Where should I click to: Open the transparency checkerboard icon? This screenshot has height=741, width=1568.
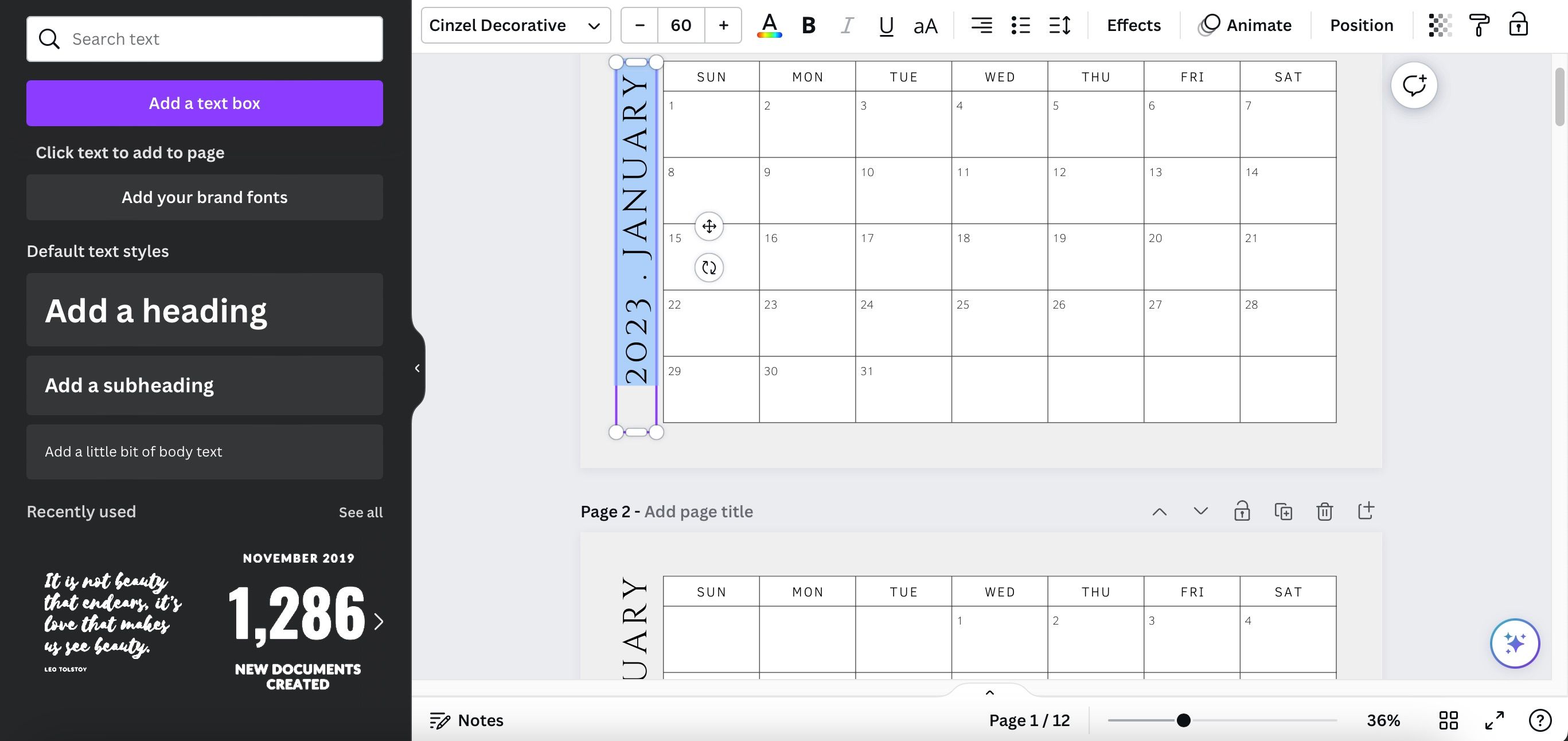1440,25
